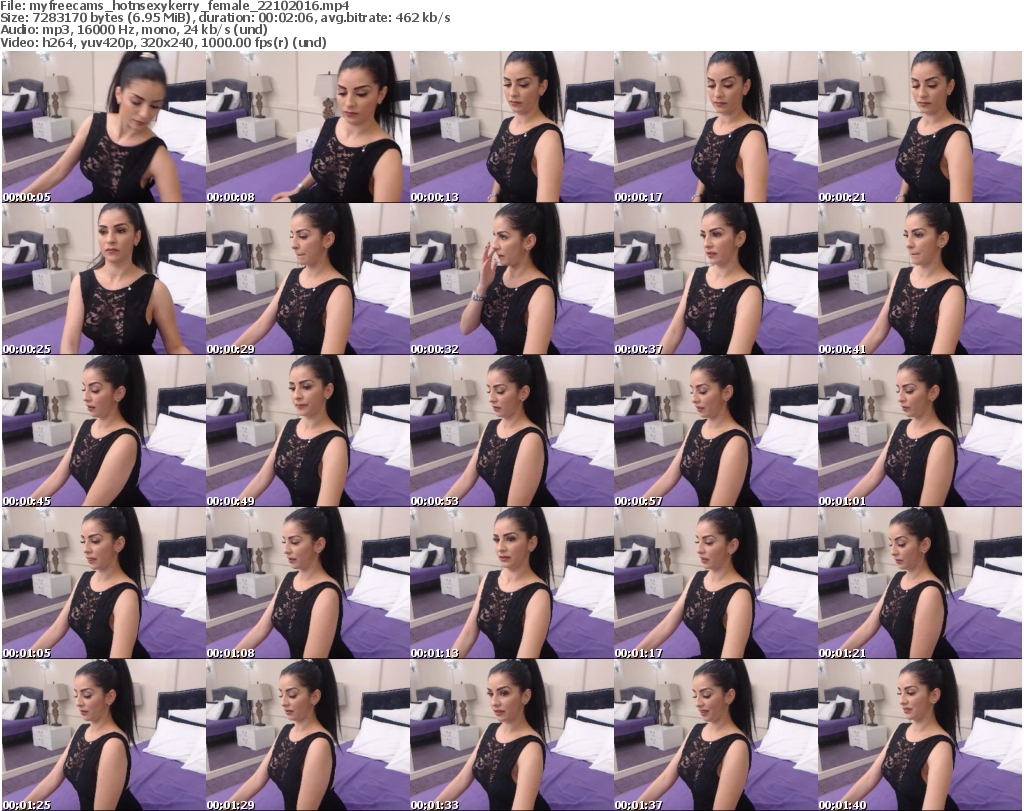This screenshot has height=811, width=1024.
Task: Select the thumbnail at timestamp 00:01:08
Action: (308, 583)
